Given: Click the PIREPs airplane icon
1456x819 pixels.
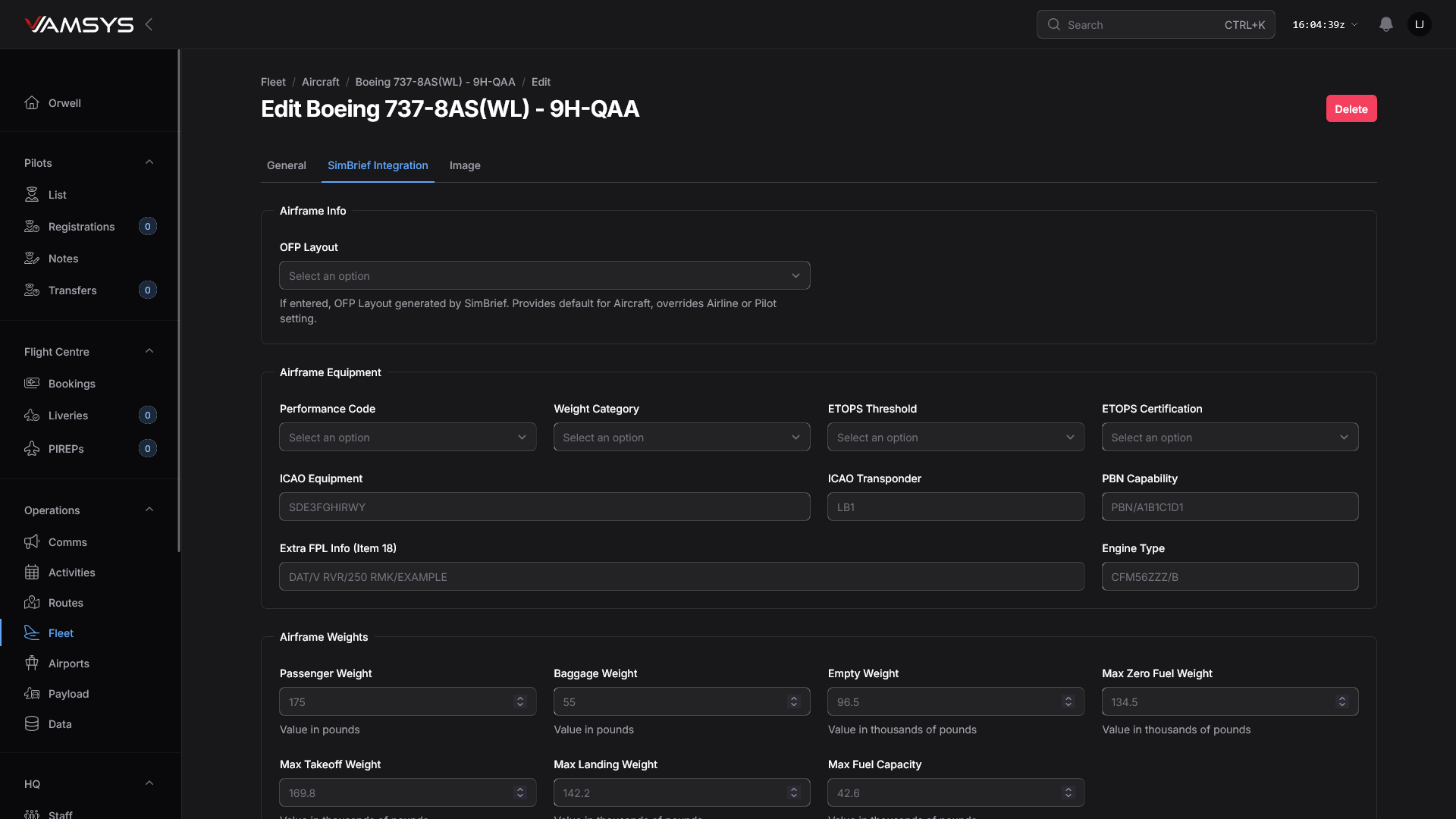Looking at the screenshot, I should tap(32, 449).
